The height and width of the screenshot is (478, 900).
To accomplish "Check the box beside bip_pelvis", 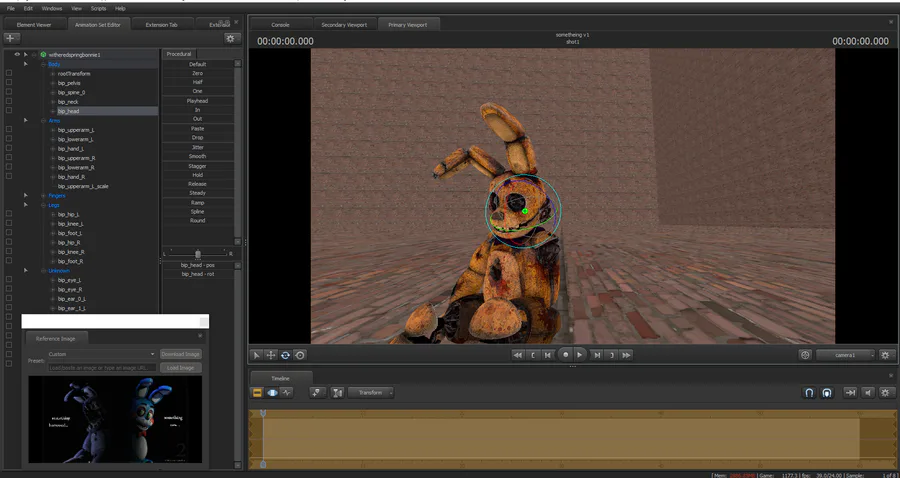I will [9, 82].
